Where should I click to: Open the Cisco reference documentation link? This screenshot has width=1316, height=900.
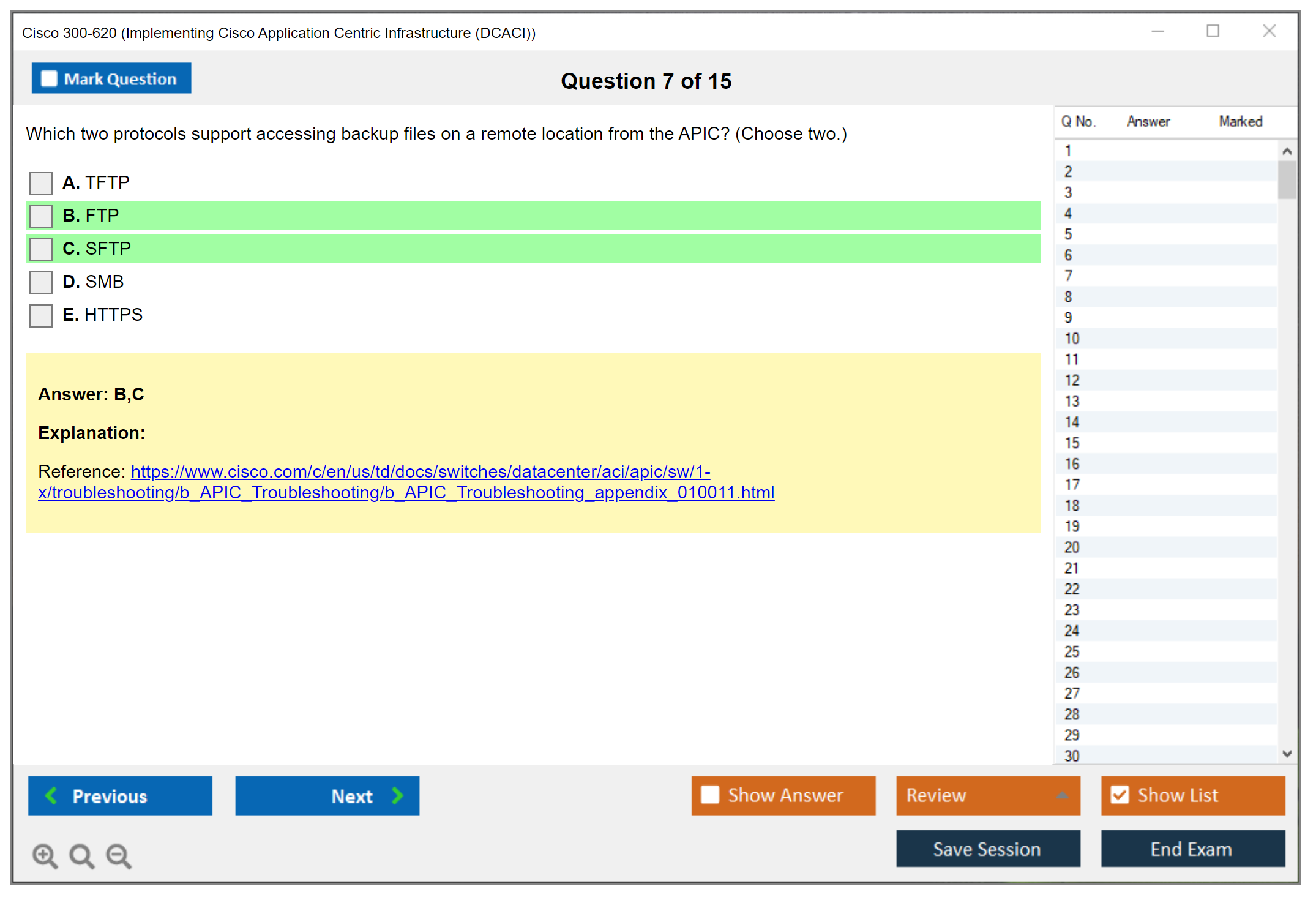420,471
